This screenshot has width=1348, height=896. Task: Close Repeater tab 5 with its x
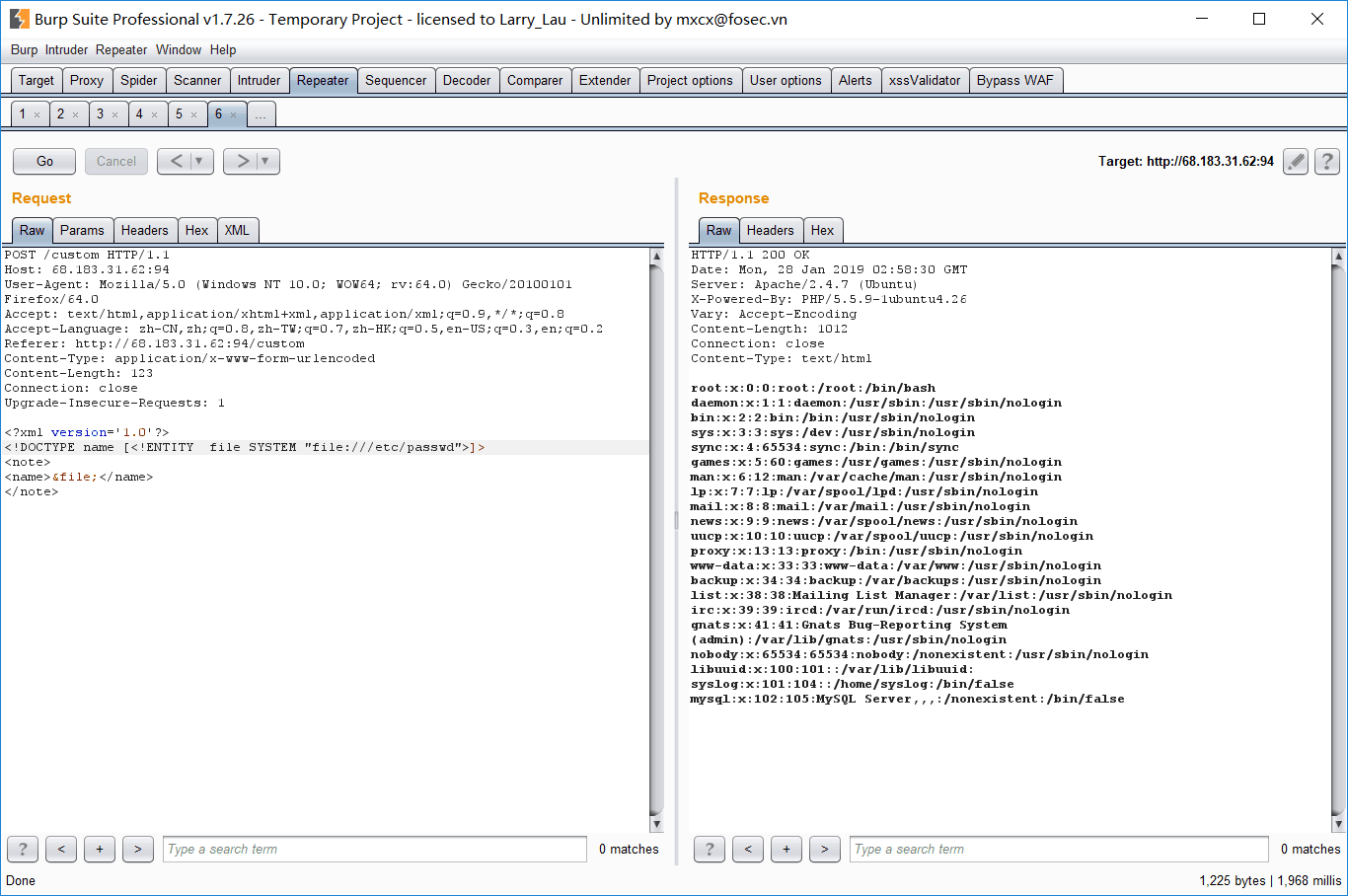pos(193,115)
